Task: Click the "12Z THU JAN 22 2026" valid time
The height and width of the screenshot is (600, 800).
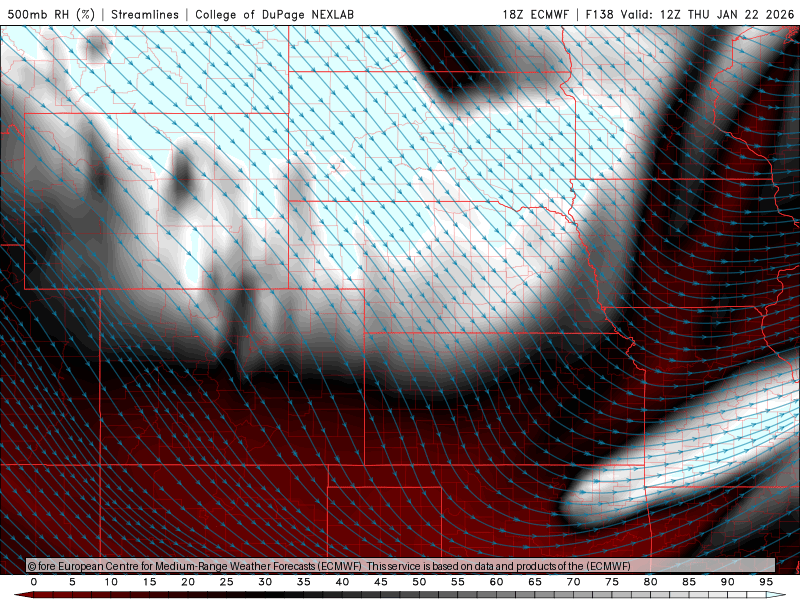Action: 727,14
